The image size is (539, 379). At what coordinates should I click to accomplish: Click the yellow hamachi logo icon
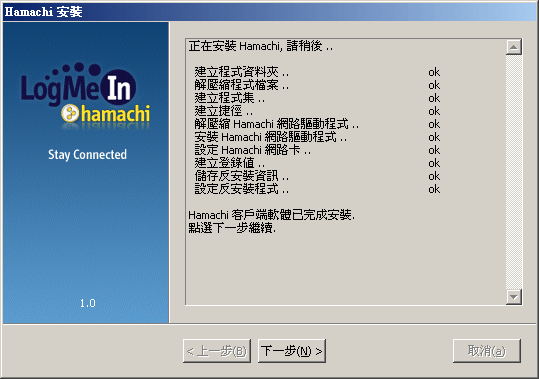(70, 113)
